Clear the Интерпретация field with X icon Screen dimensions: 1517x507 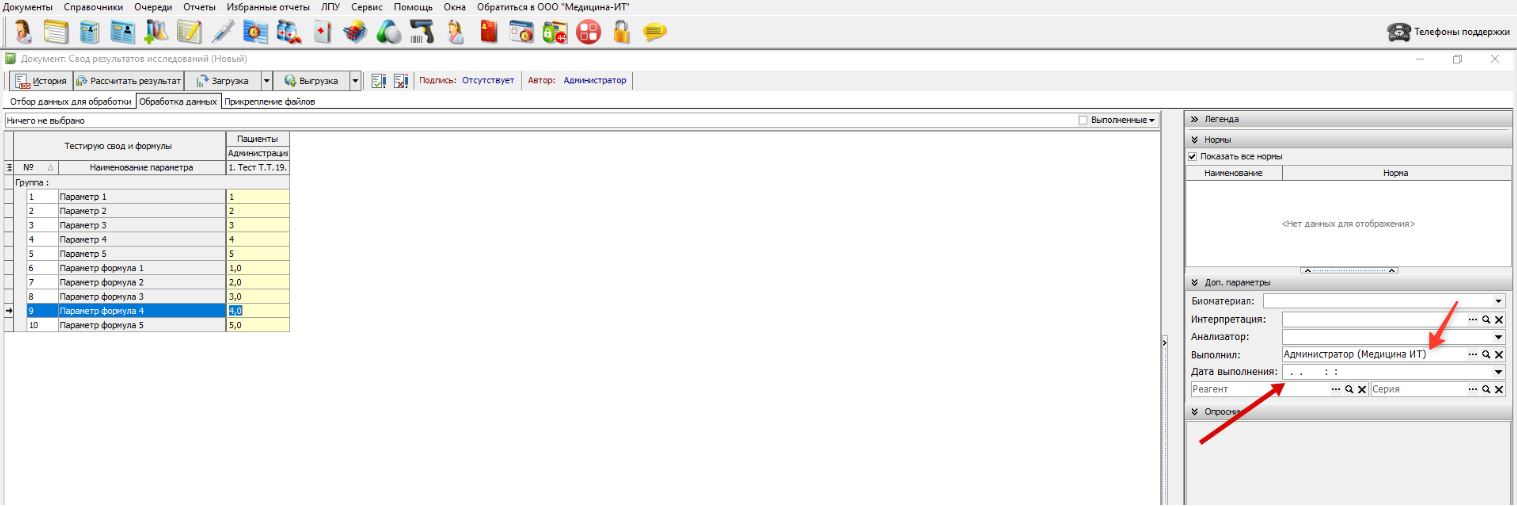click(x=1499, y=320)
